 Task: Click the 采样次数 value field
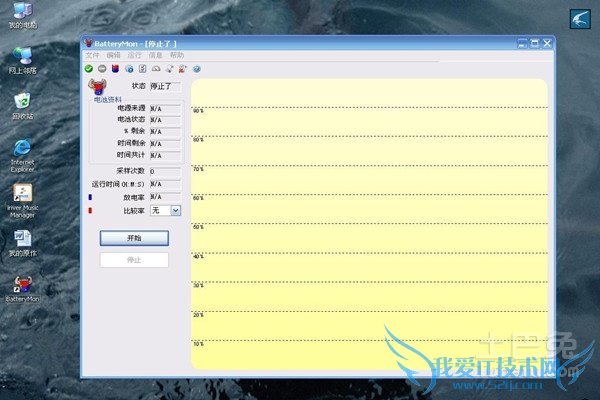pos(165,171)
